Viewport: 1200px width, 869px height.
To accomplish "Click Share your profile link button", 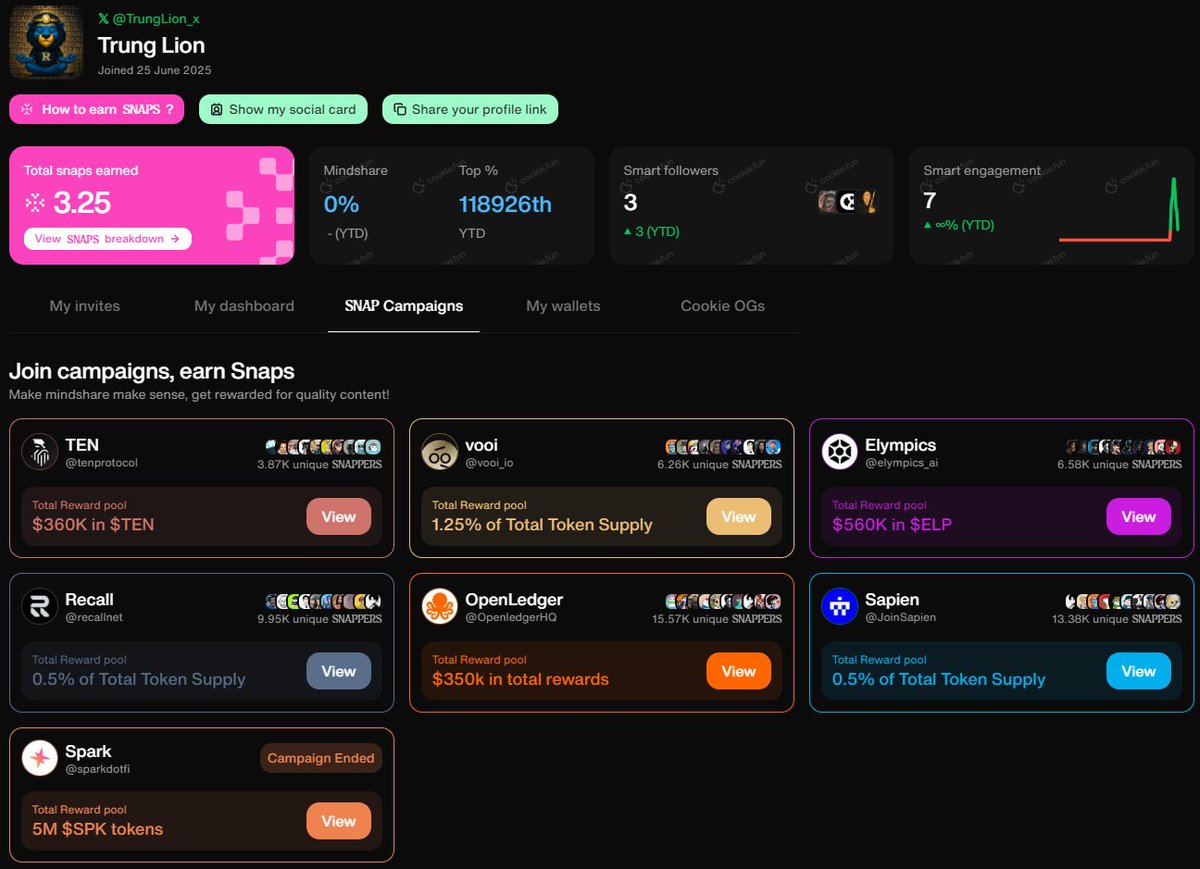I will [470, 109].
